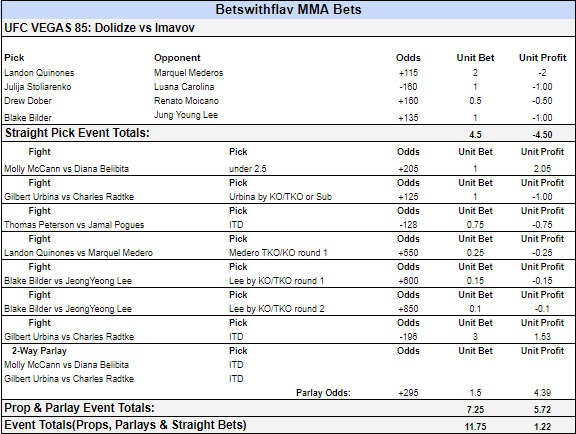Click the 1.22 event total profit
Screen dimensions: 576x434
click(x=542, y=427)
